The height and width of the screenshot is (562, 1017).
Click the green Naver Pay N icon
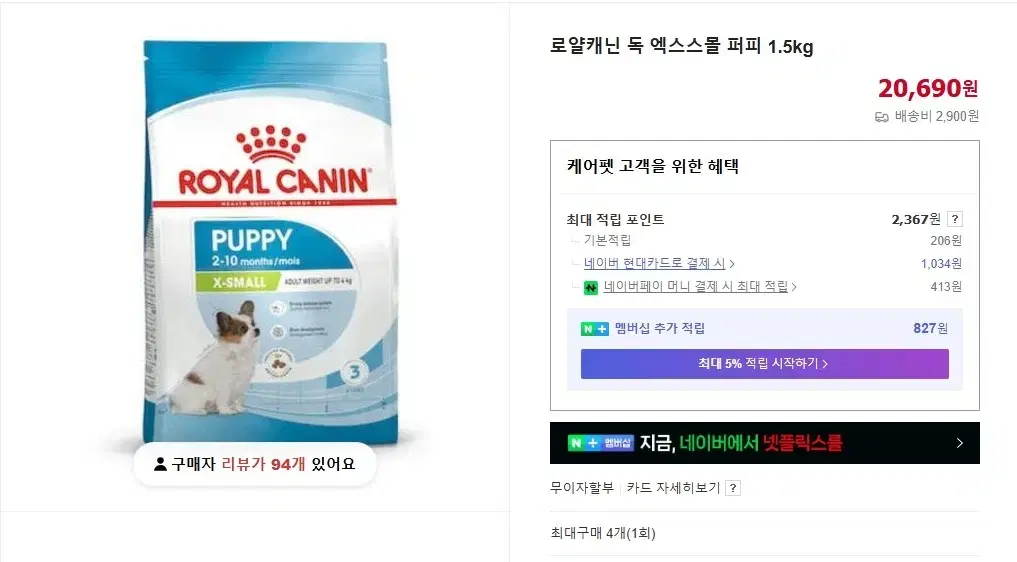coord(590,287)
